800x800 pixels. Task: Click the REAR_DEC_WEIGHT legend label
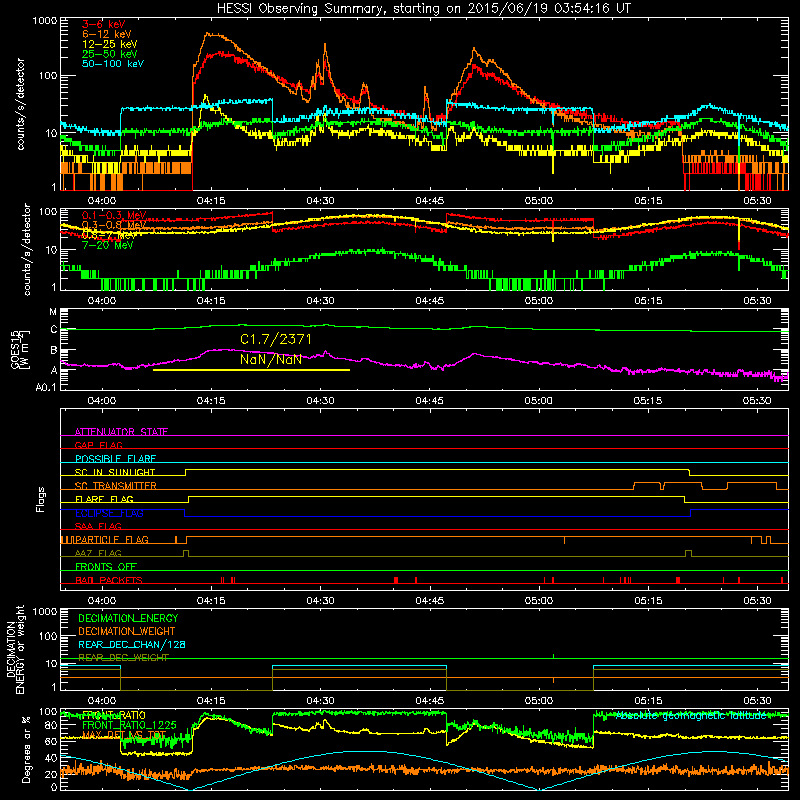[x=123, y=658]
